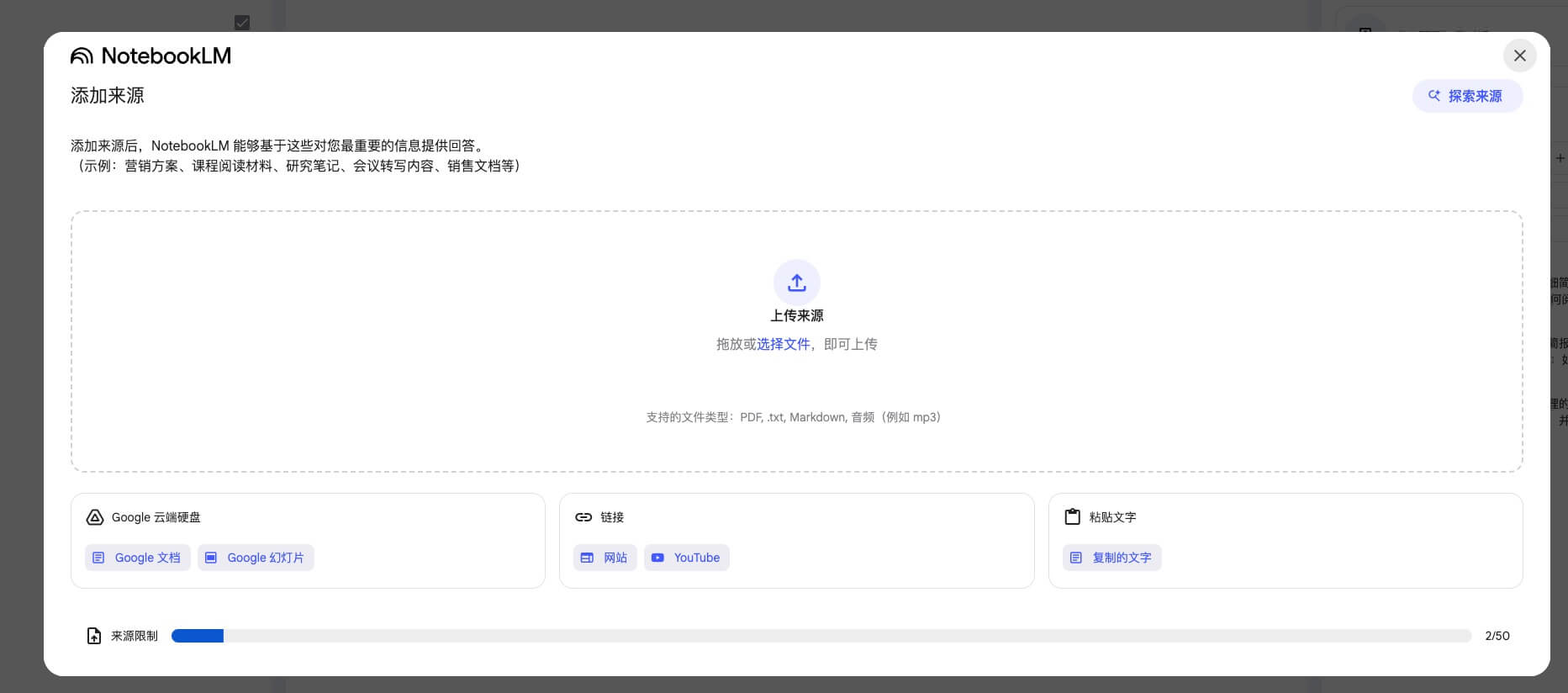Click the 来源限制 label
This screenshot has height=693, width=1568.
pyautogui.click(x=135, y=636)
